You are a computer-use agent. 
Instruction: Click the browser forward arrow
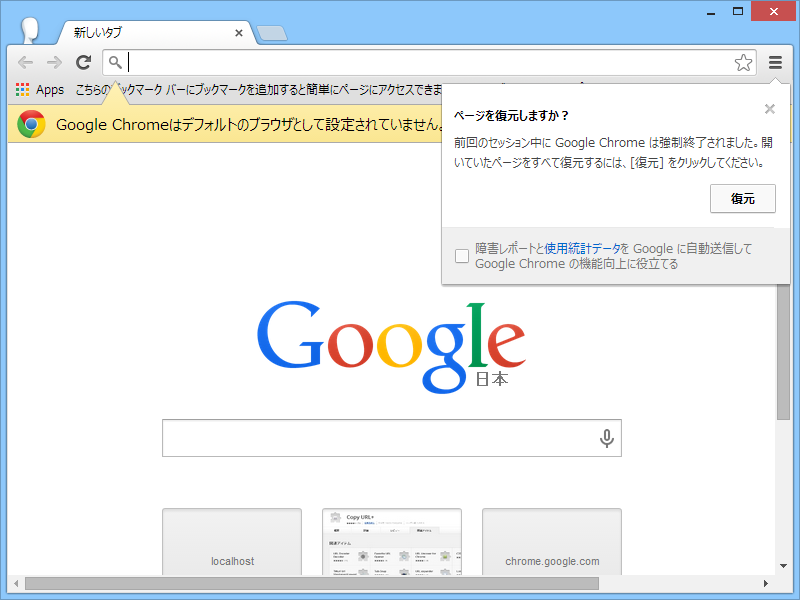coord(54,63)
